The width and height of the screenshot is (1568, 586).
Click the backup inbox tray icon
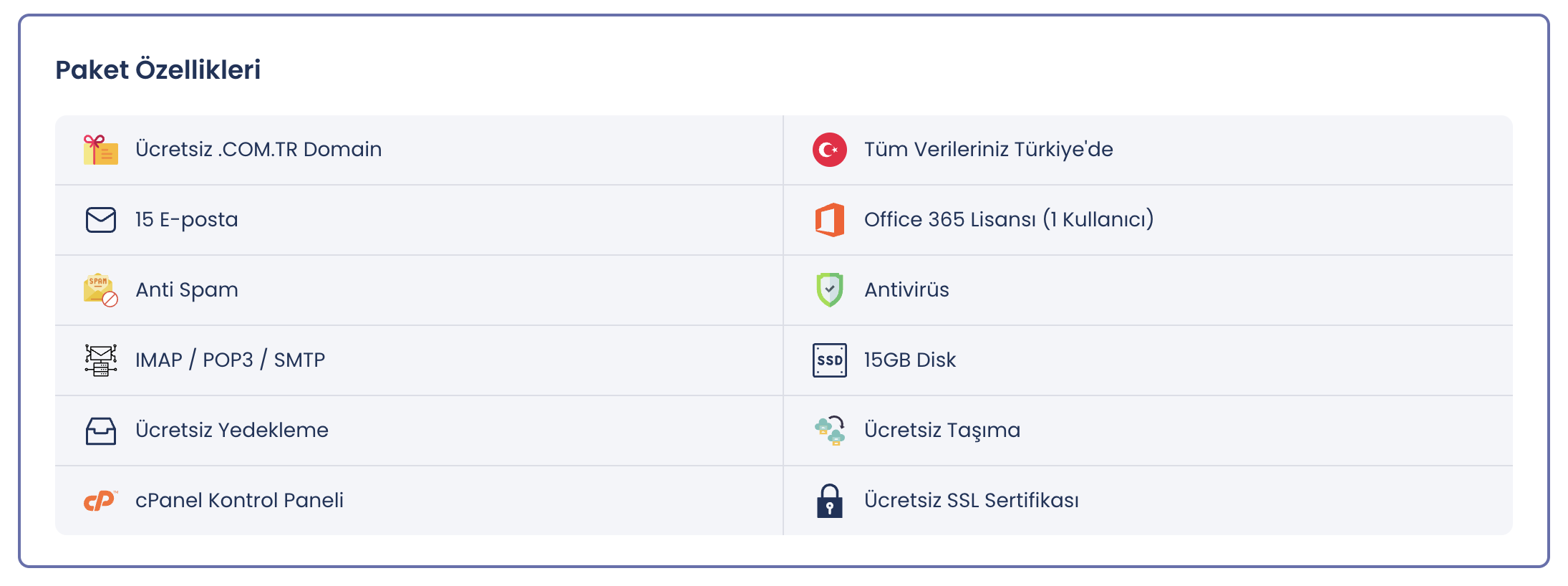coord(101,431)
